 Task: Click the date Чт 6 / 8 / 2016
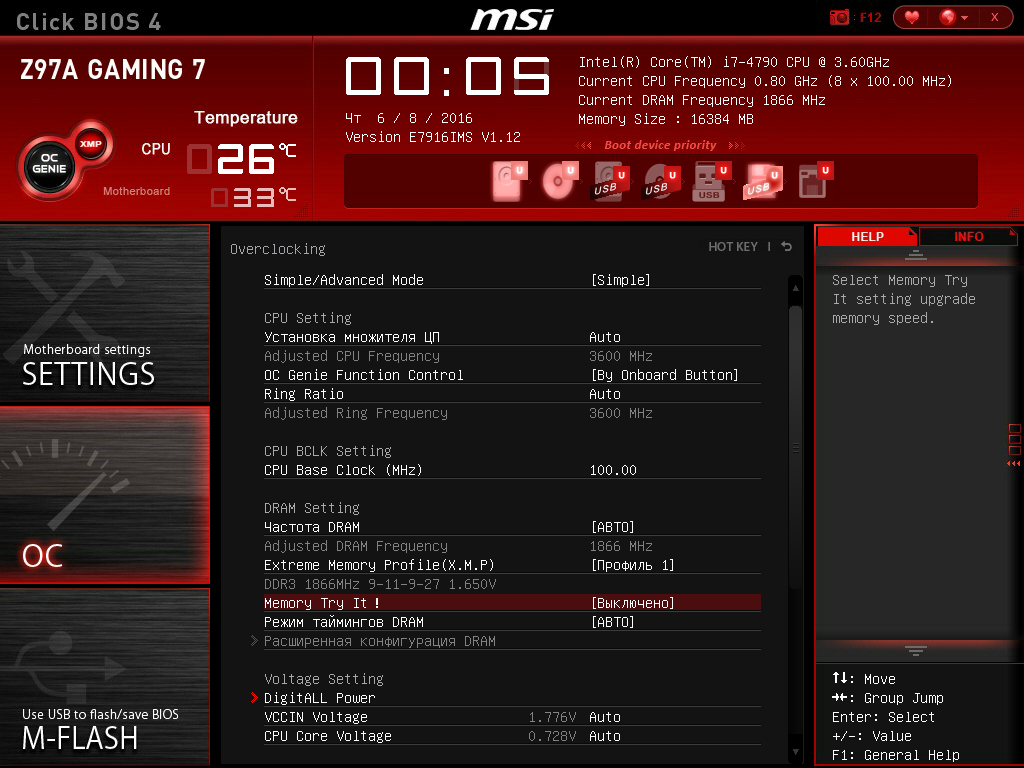409,118
